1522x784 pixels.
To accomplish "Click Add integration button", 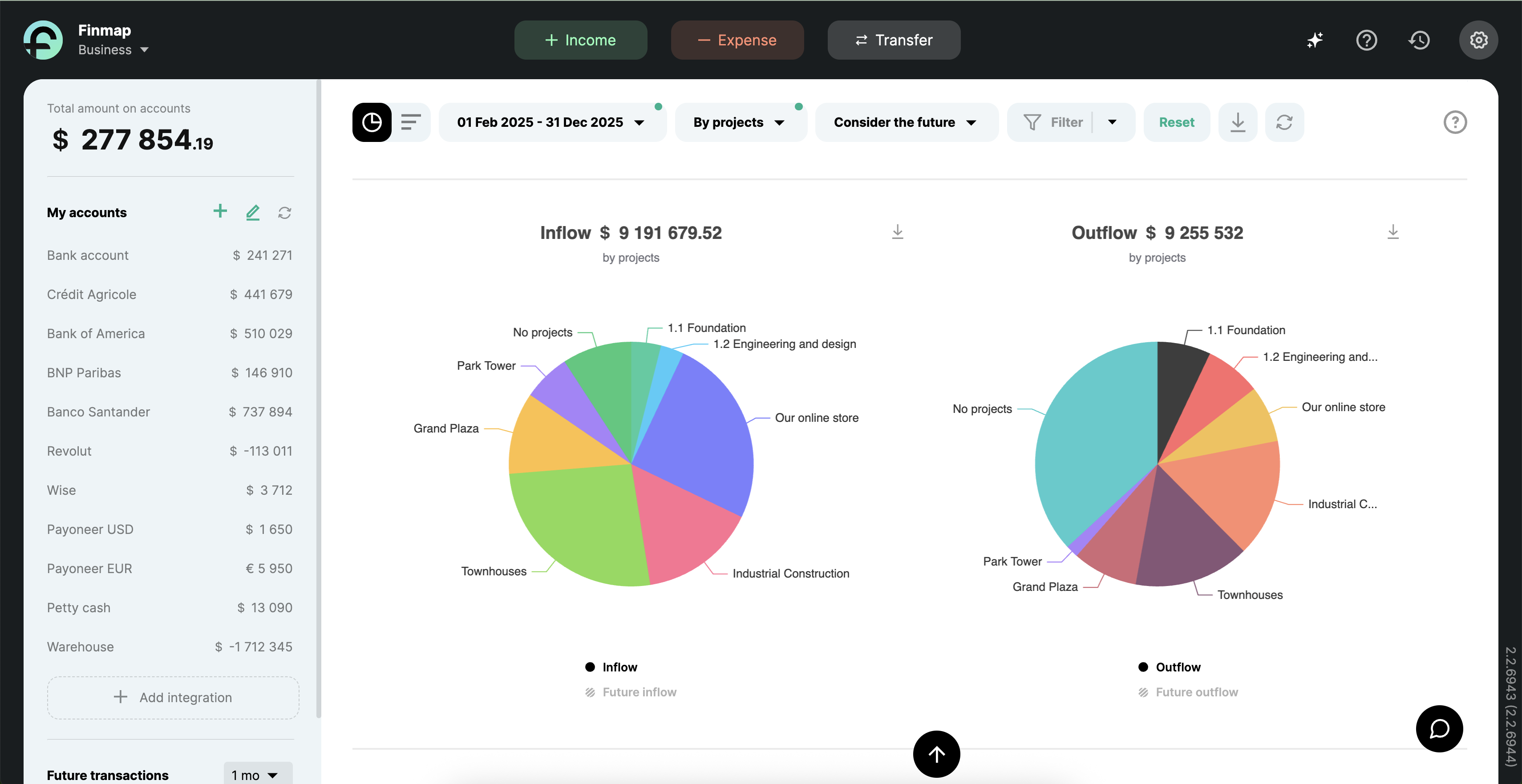I will [x=173, y=698].
